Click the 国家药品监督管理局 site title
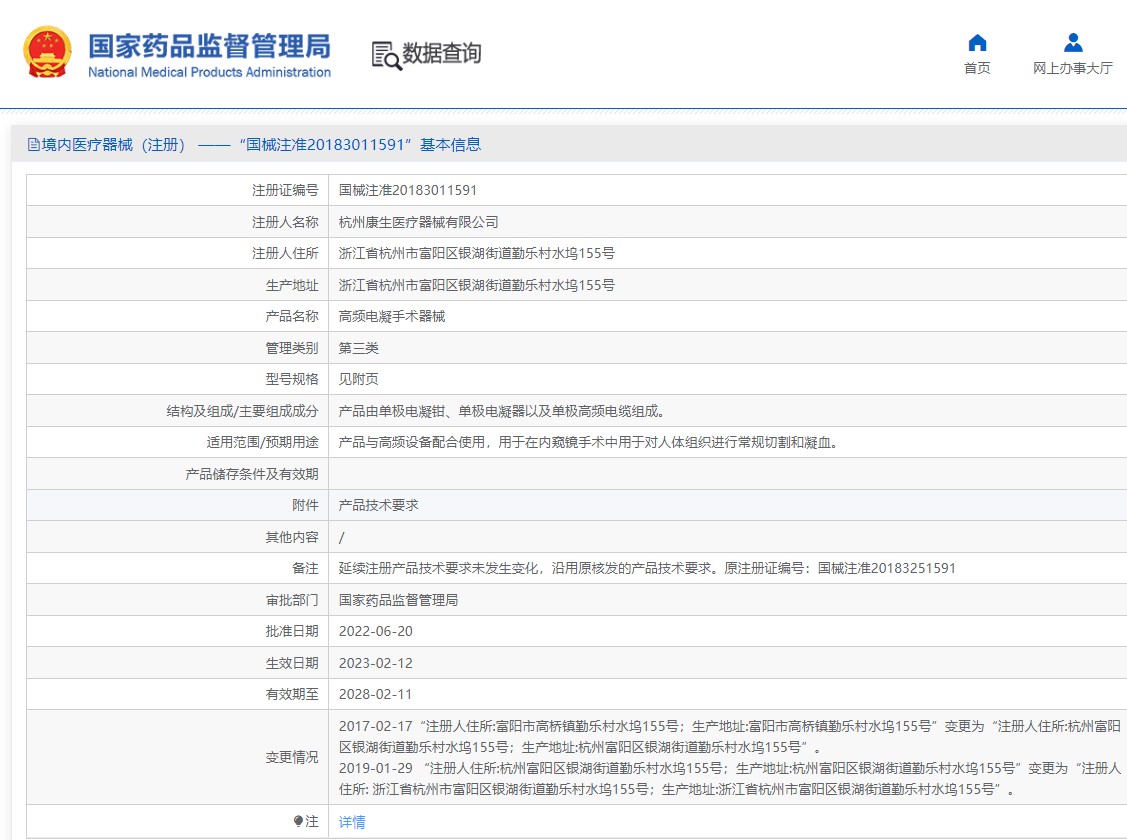Viewport: 1127px width, 840px height. pos(209,46)
